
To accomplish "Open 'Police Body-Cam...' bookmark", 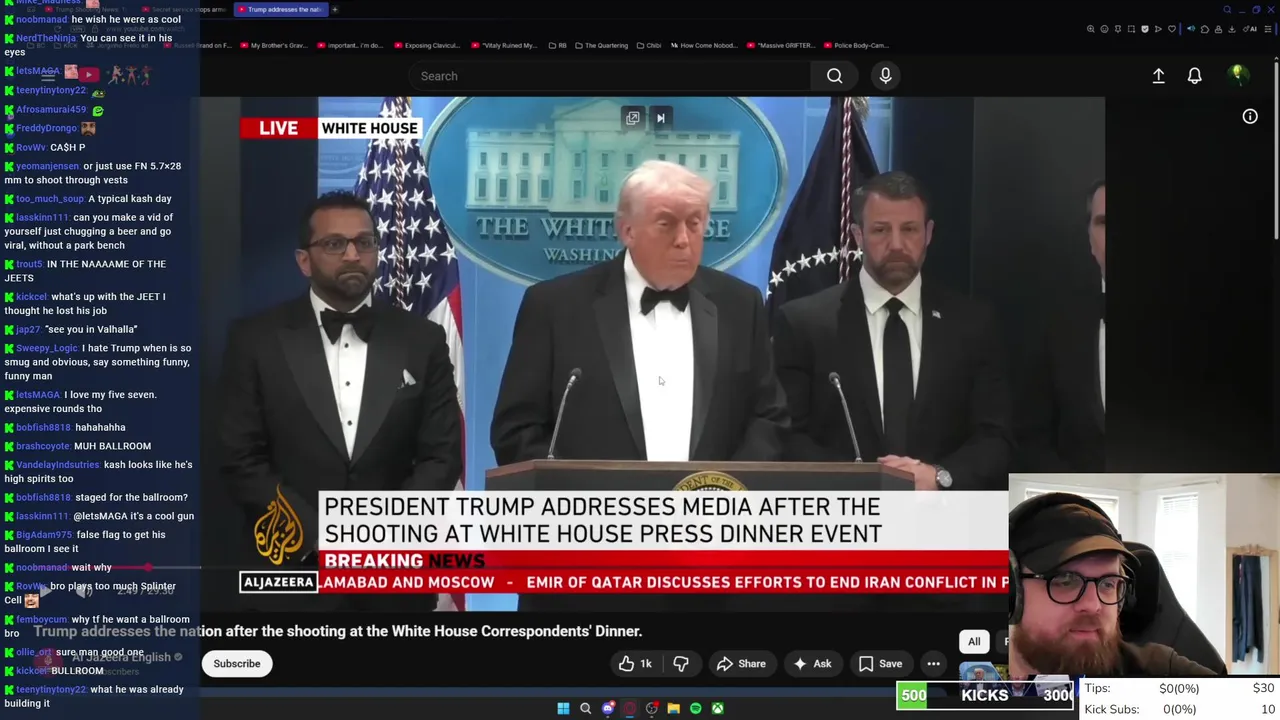I will tap(856, 45).
